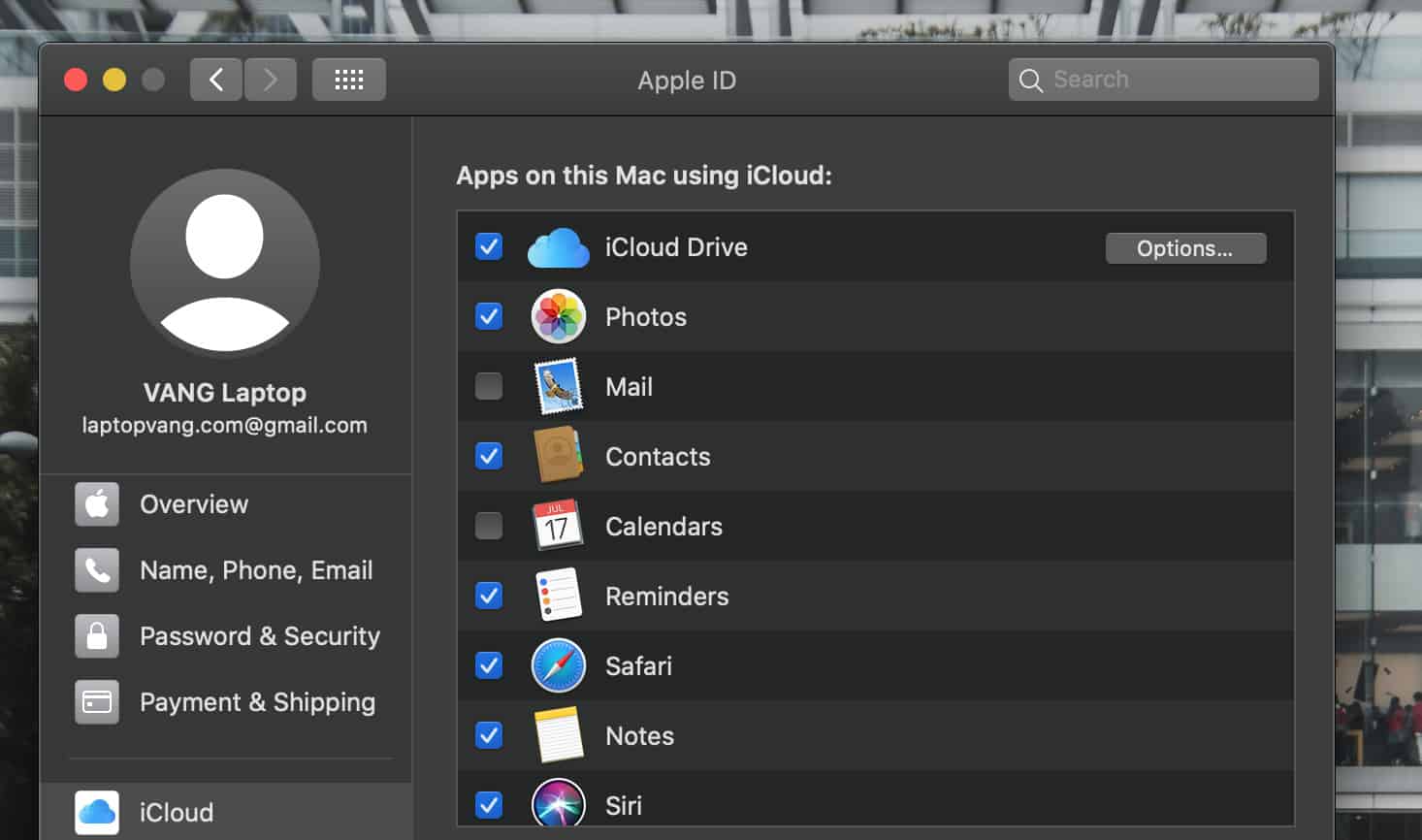Go forward with the right chevron button

(271, 80)
